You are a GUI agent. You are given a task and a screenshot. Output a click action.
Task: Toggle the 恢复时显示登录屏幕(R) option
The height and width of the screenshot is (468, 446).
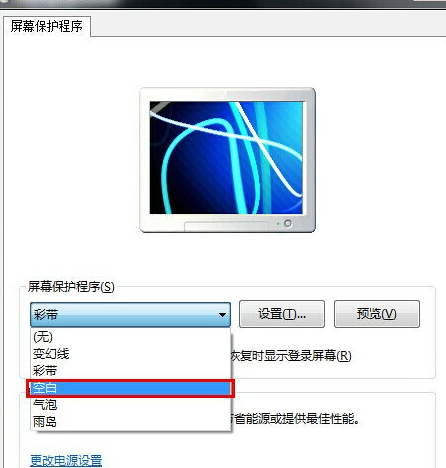pos(291,356)
